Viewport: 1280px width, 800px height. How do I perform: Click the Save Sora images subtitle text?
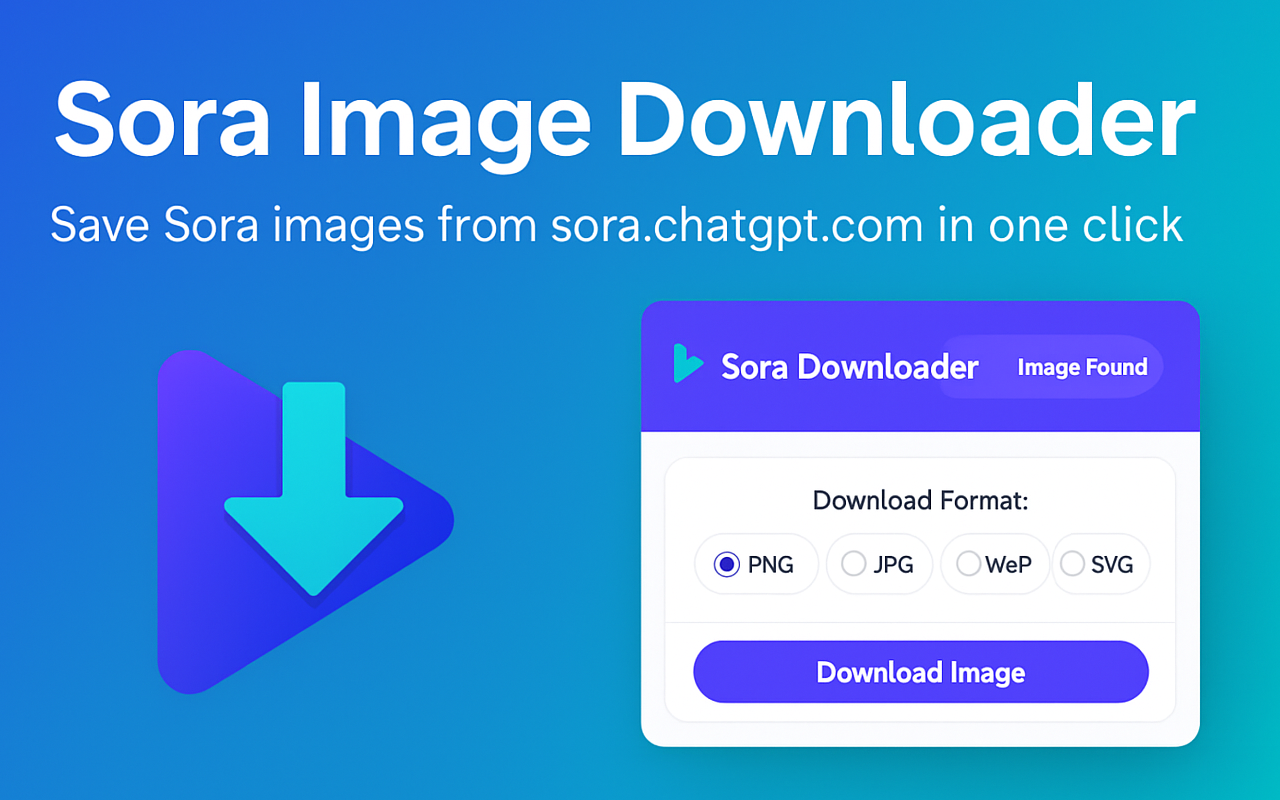coord(617,225)
